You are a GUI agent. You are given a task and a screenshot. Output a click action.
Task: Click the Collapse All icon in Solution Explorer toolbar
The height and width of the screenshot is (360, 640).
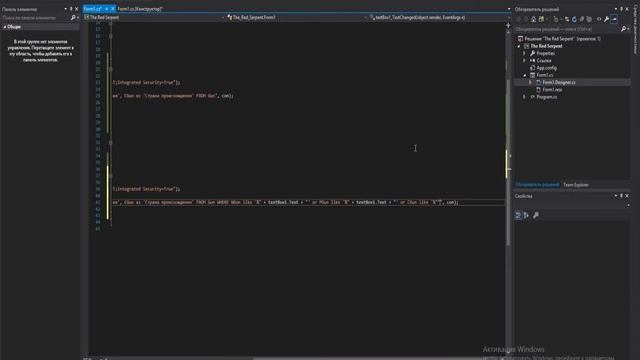[x=581, y=19]
